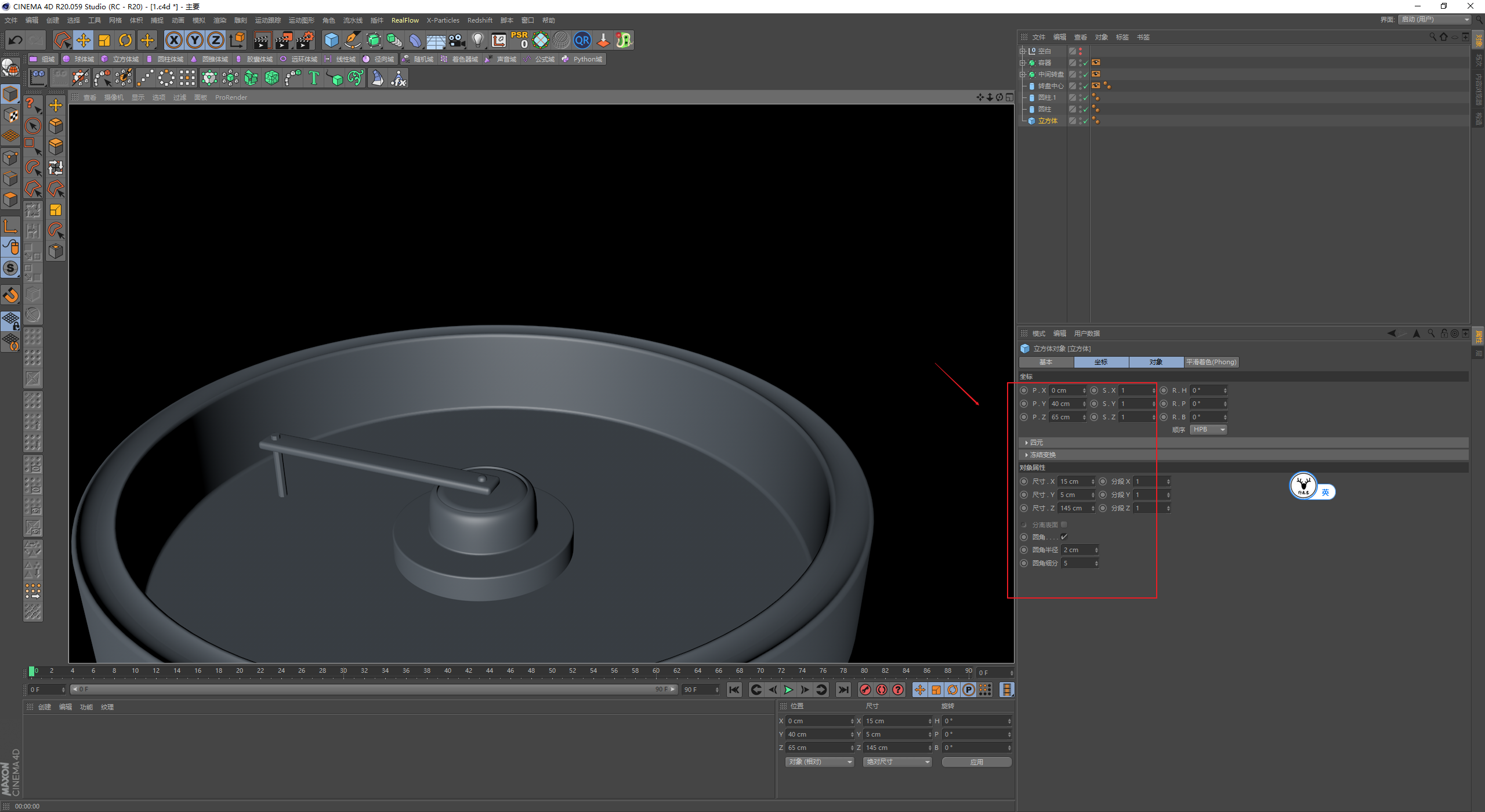The width and height of the screenshot is (1485, 812).
Task: Click the Light bulb icon
Action: pos(478,40)
